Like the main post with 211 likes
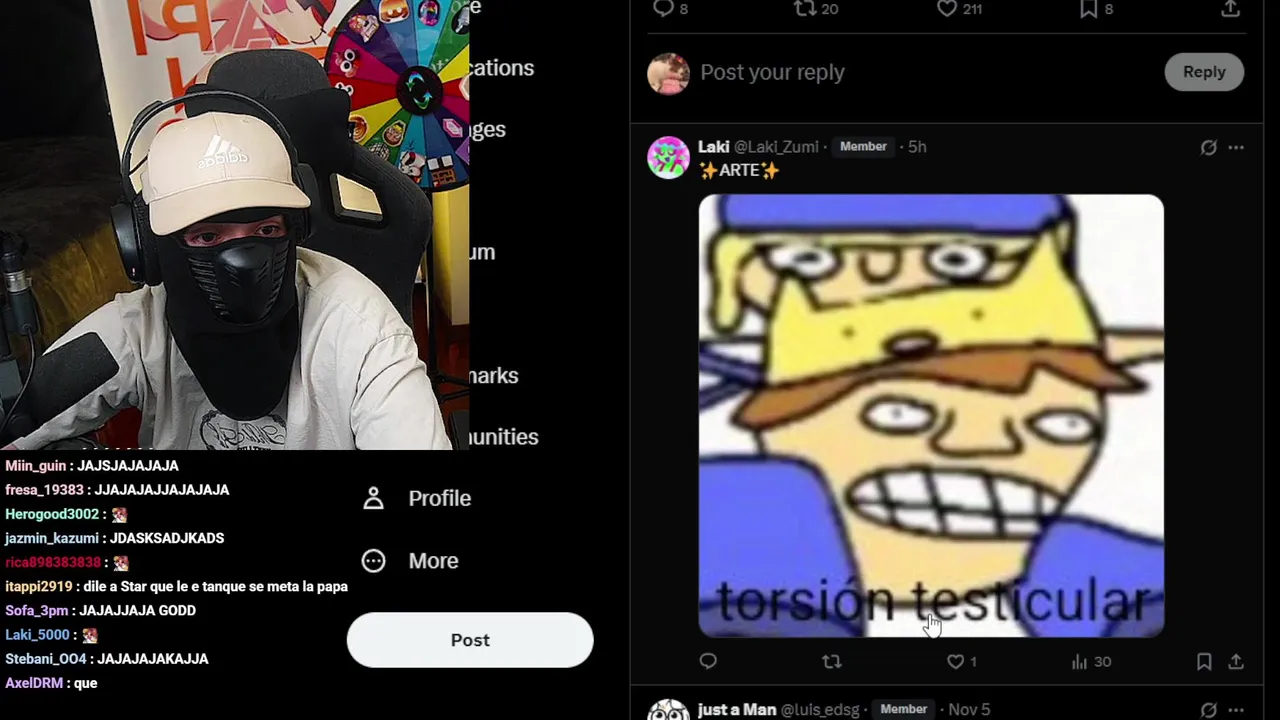1280x720 pixels. (x=959, y=8)
